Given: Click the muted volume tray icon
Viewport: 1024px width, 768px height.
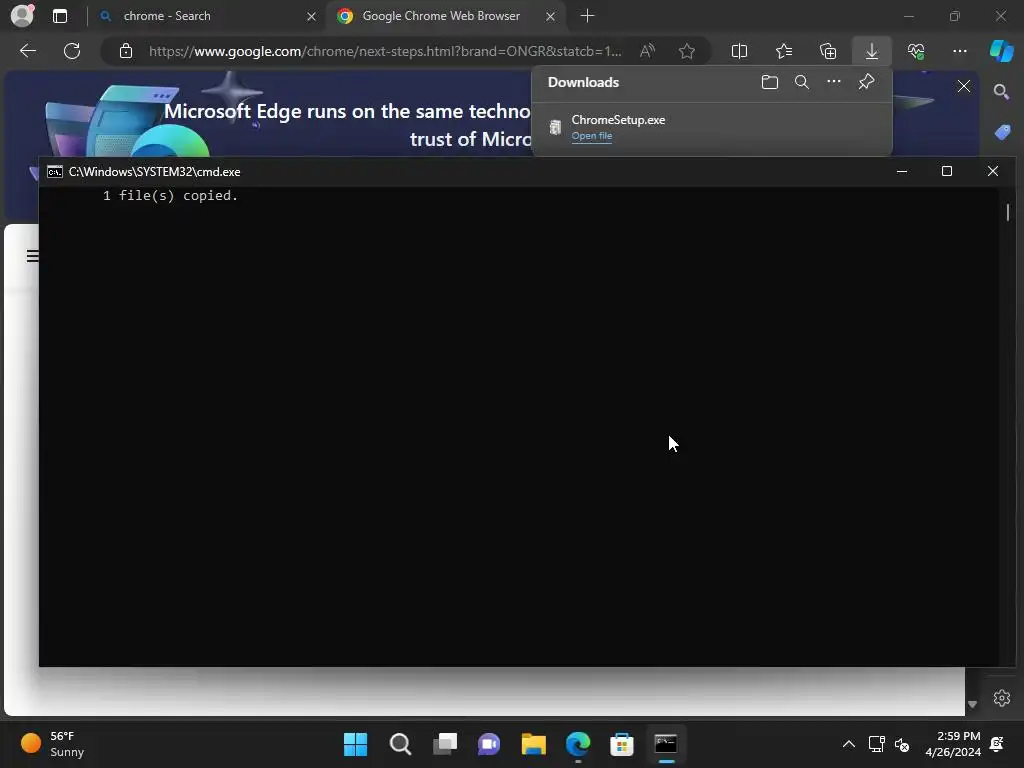Looking at the screenshot, I should point(902,744).
